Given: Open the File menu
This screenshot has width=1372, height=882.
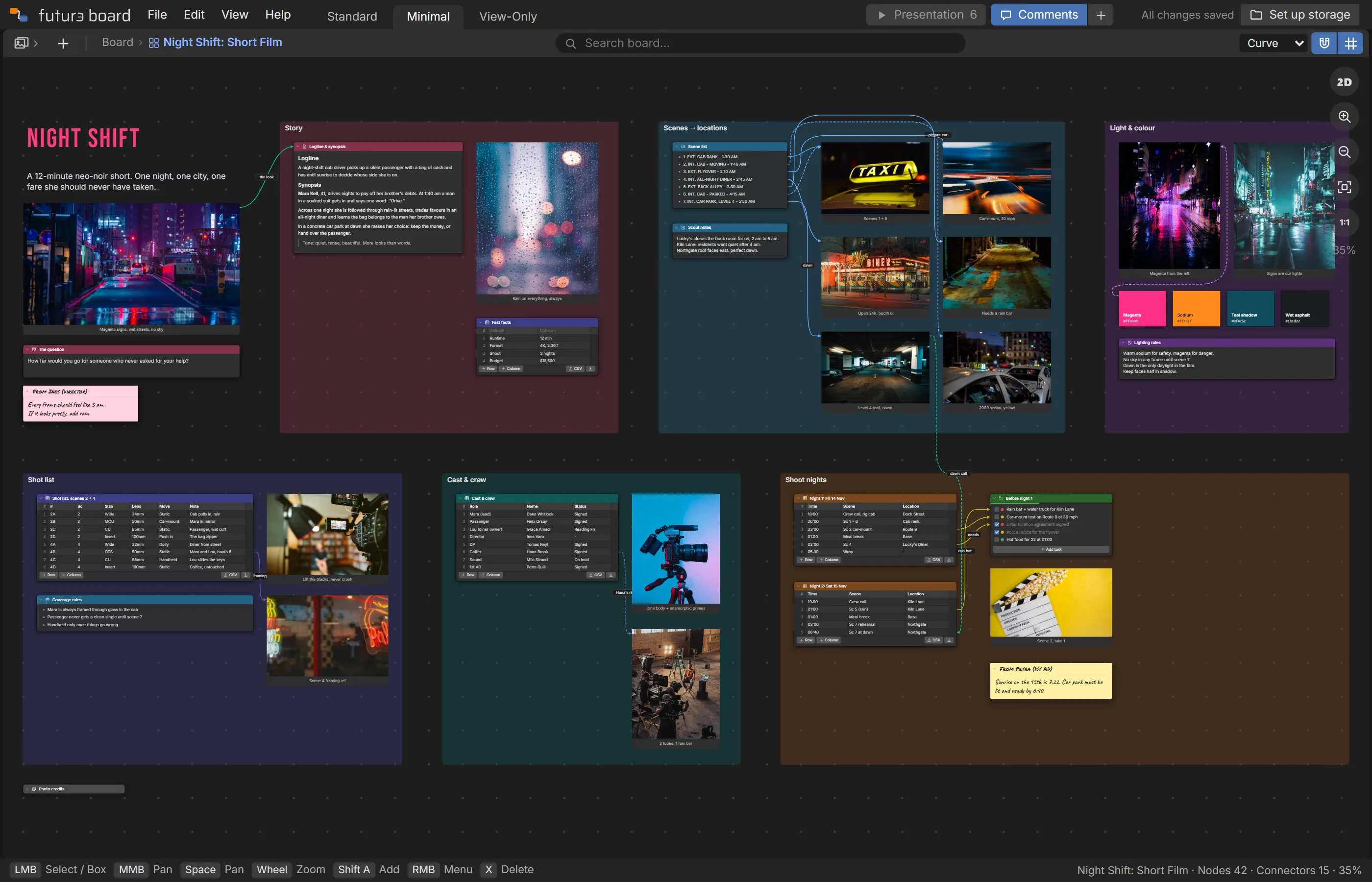Looking at the screenshot, I should pyautogui.click(x=157, y=15).
